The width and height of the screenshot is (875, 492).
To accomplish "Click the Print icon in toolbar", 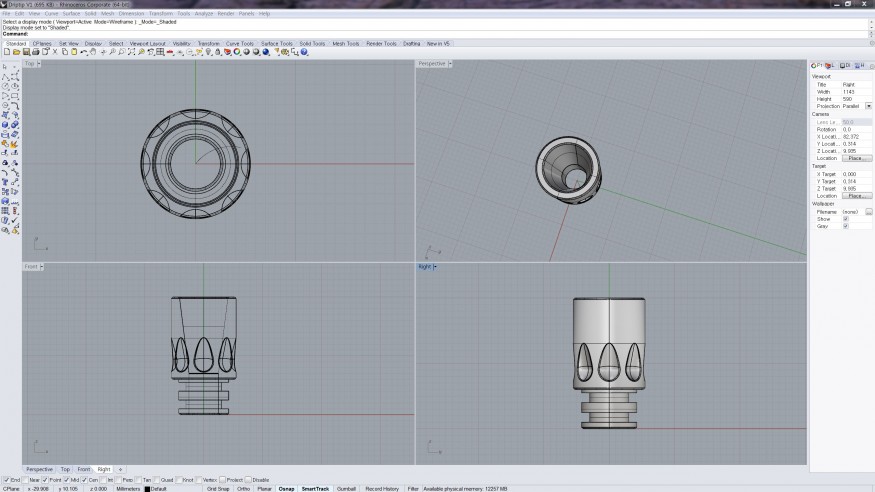I will pyautogui.click(x=36, y=52).
